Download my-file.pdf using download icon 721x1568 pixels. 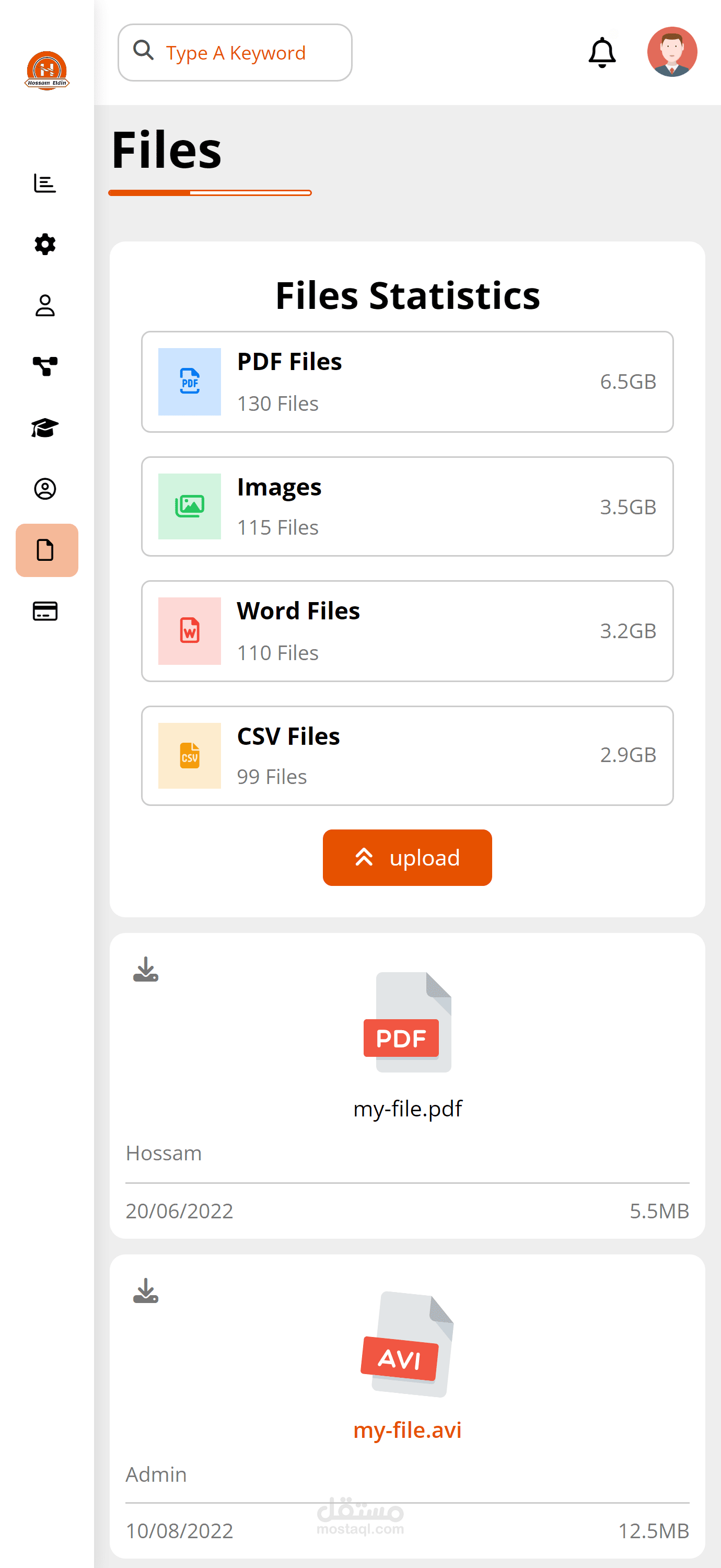pos(146,969)
